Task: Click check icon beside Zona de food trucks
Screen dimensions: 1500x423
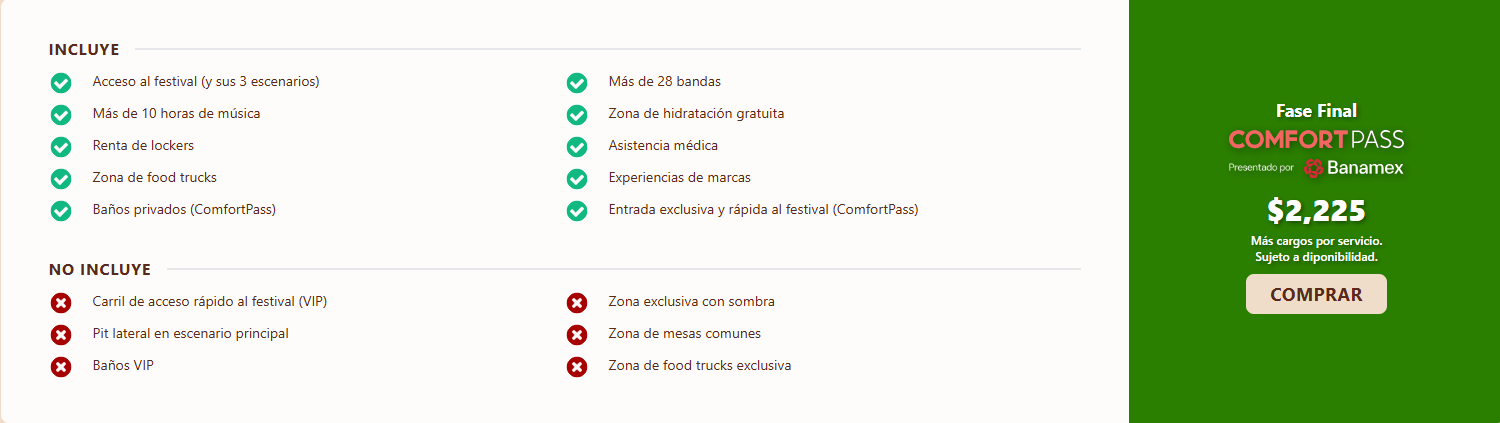Action: click(61, 178)
